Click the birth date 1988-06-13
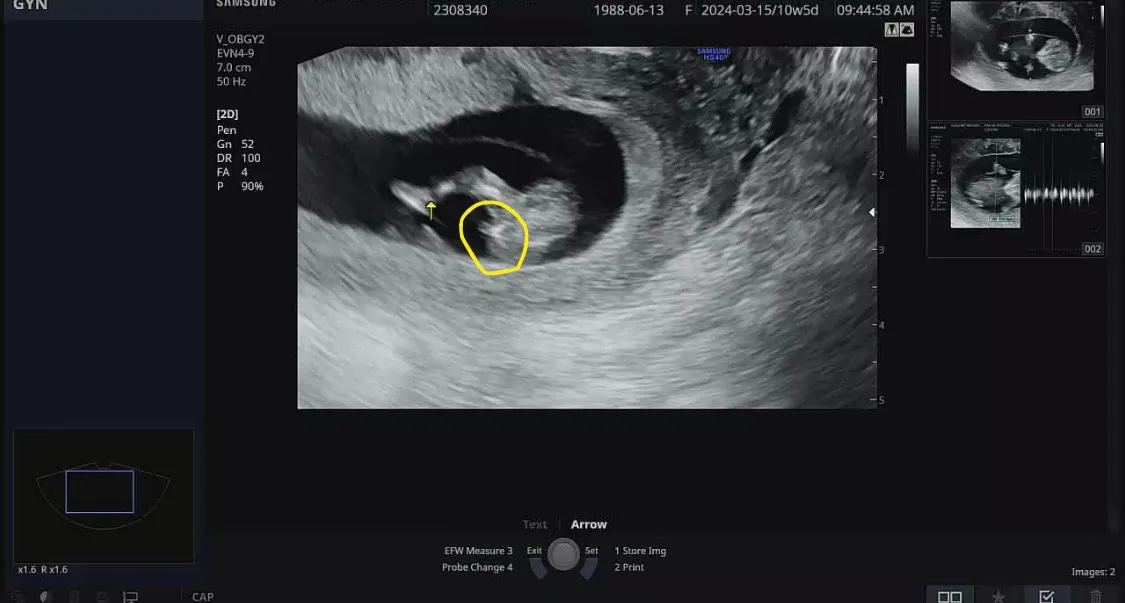This screenshot has width=1125, height=603. [629, 10]
